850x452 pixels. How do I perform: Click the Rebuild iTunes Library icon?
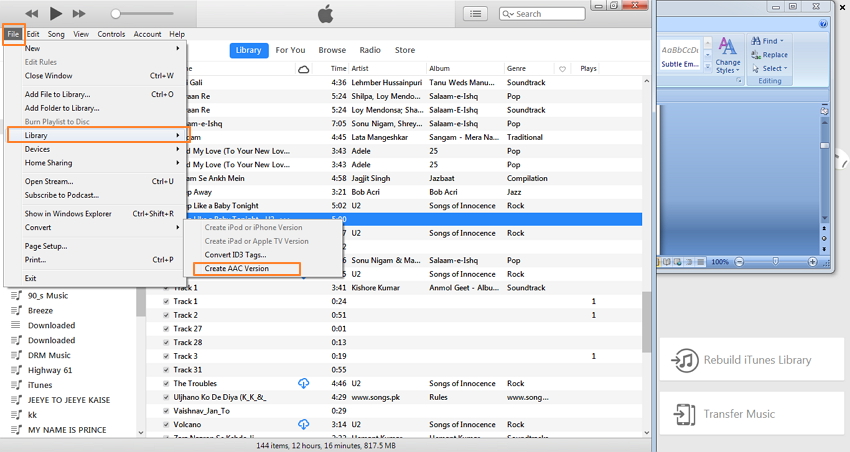(685, 360)
